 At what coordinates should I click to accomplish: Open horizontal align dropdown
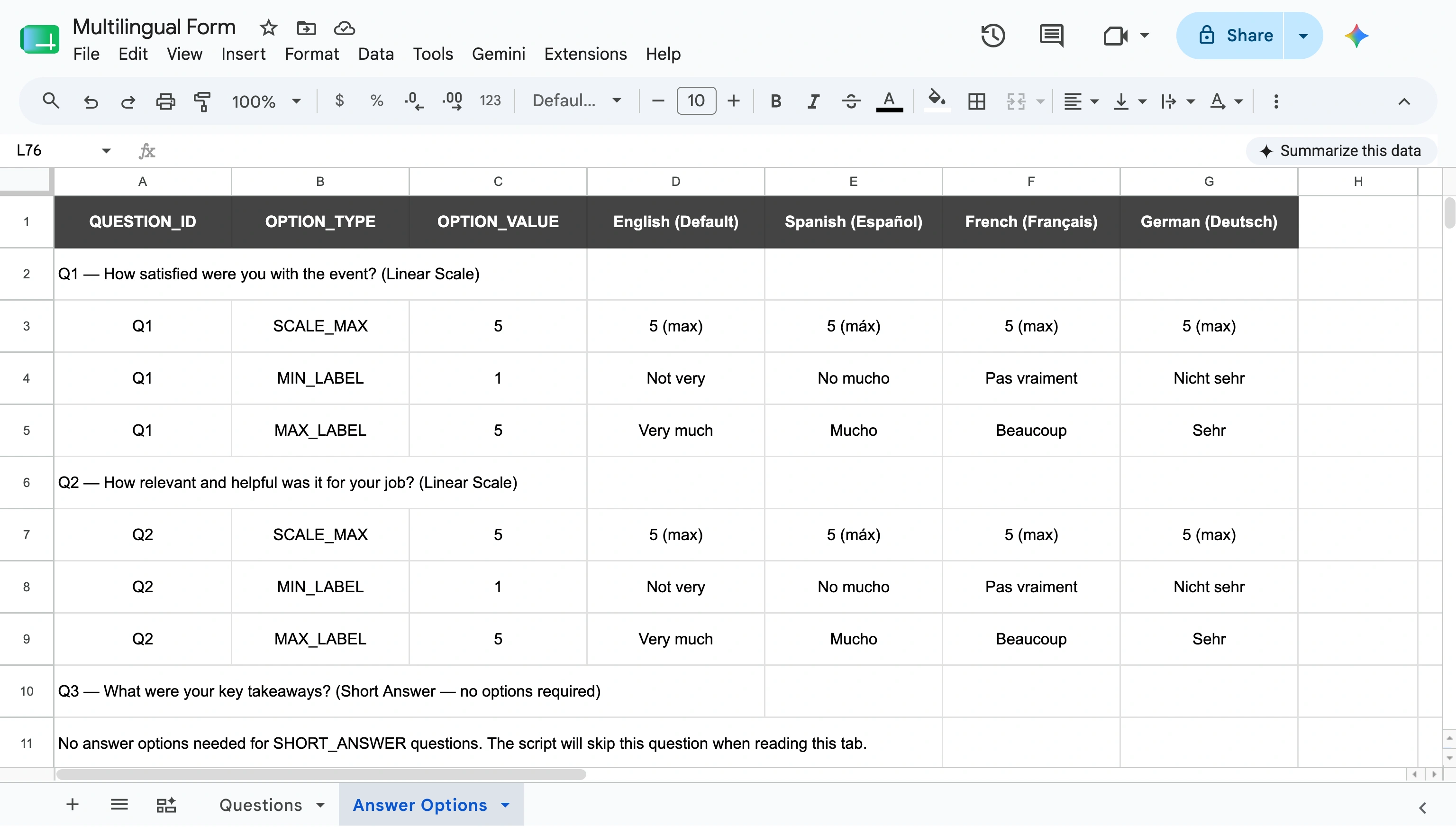[x=1080, y=101]
